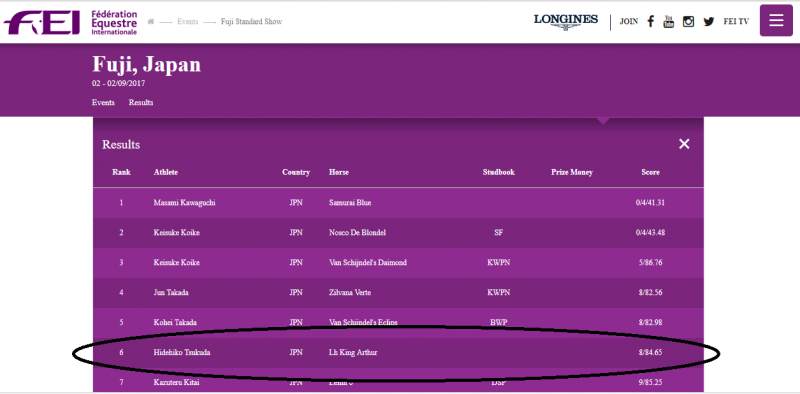Click the Athlete column header

[166, 173]
